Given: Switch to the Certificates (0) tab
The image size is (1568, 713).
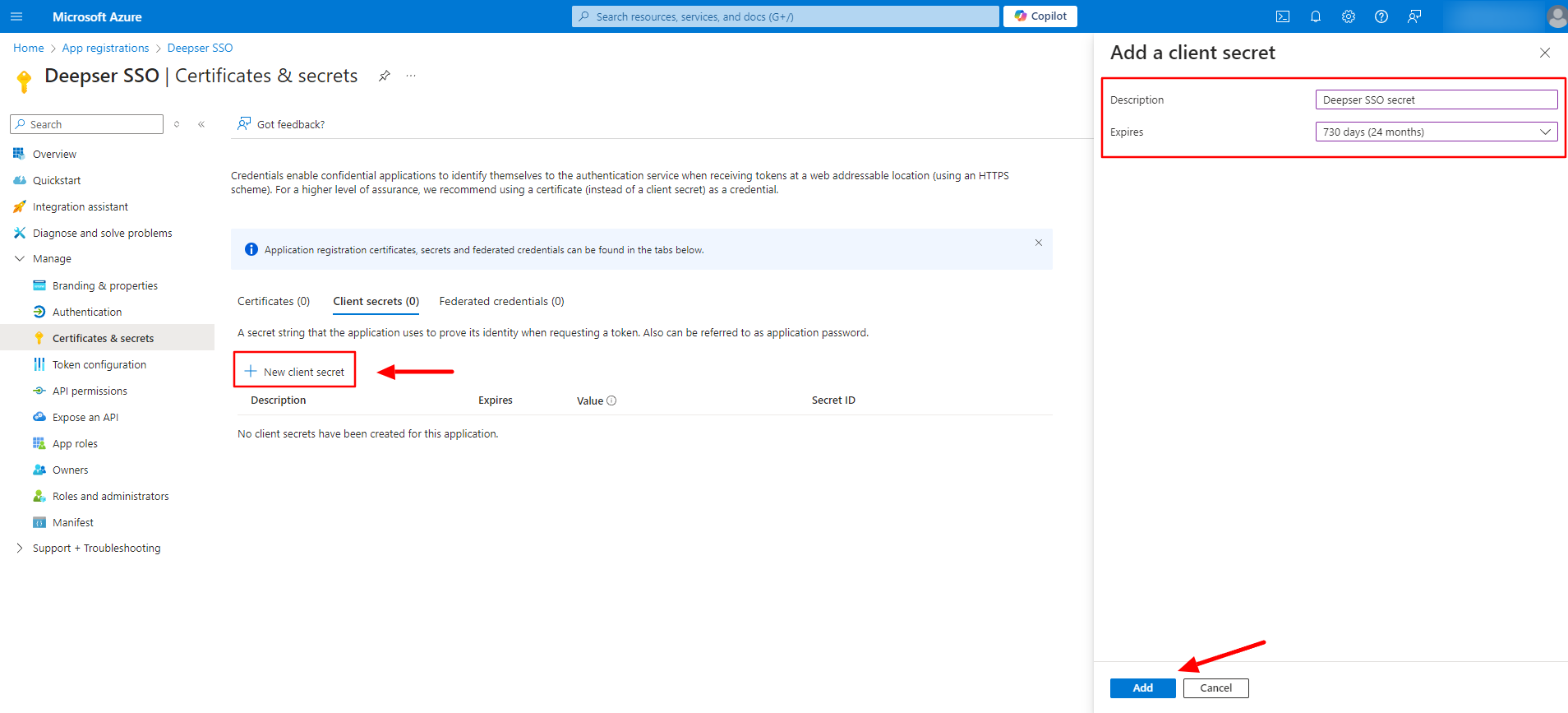Looking at the screenshot, I should 274,301.
